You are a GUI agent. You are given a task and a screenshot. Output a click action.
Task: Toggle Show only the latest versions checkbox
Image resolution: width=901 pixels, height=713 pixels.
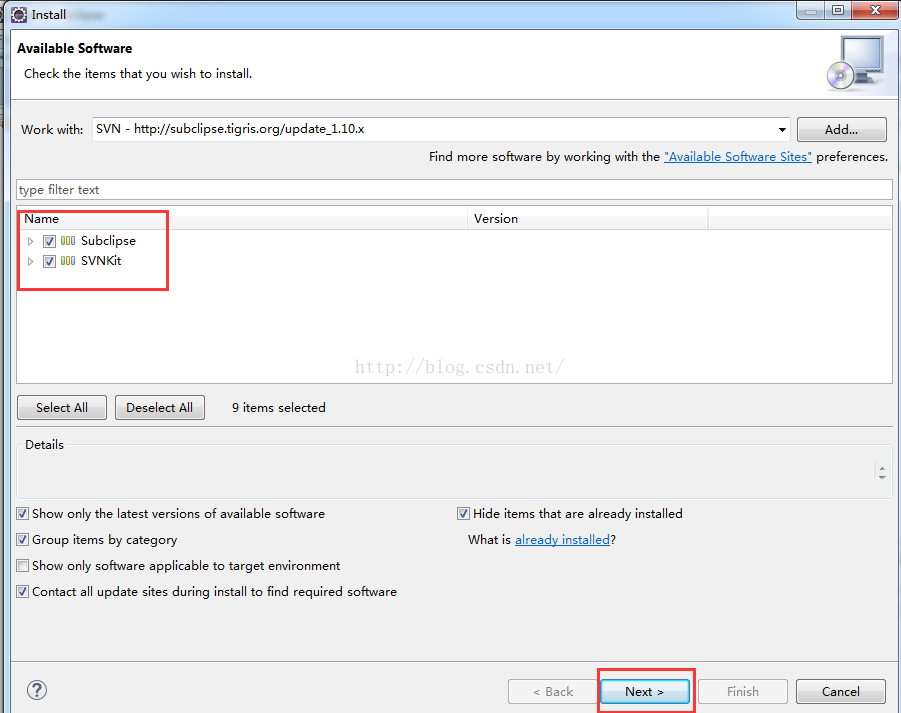tap(22, 514)
